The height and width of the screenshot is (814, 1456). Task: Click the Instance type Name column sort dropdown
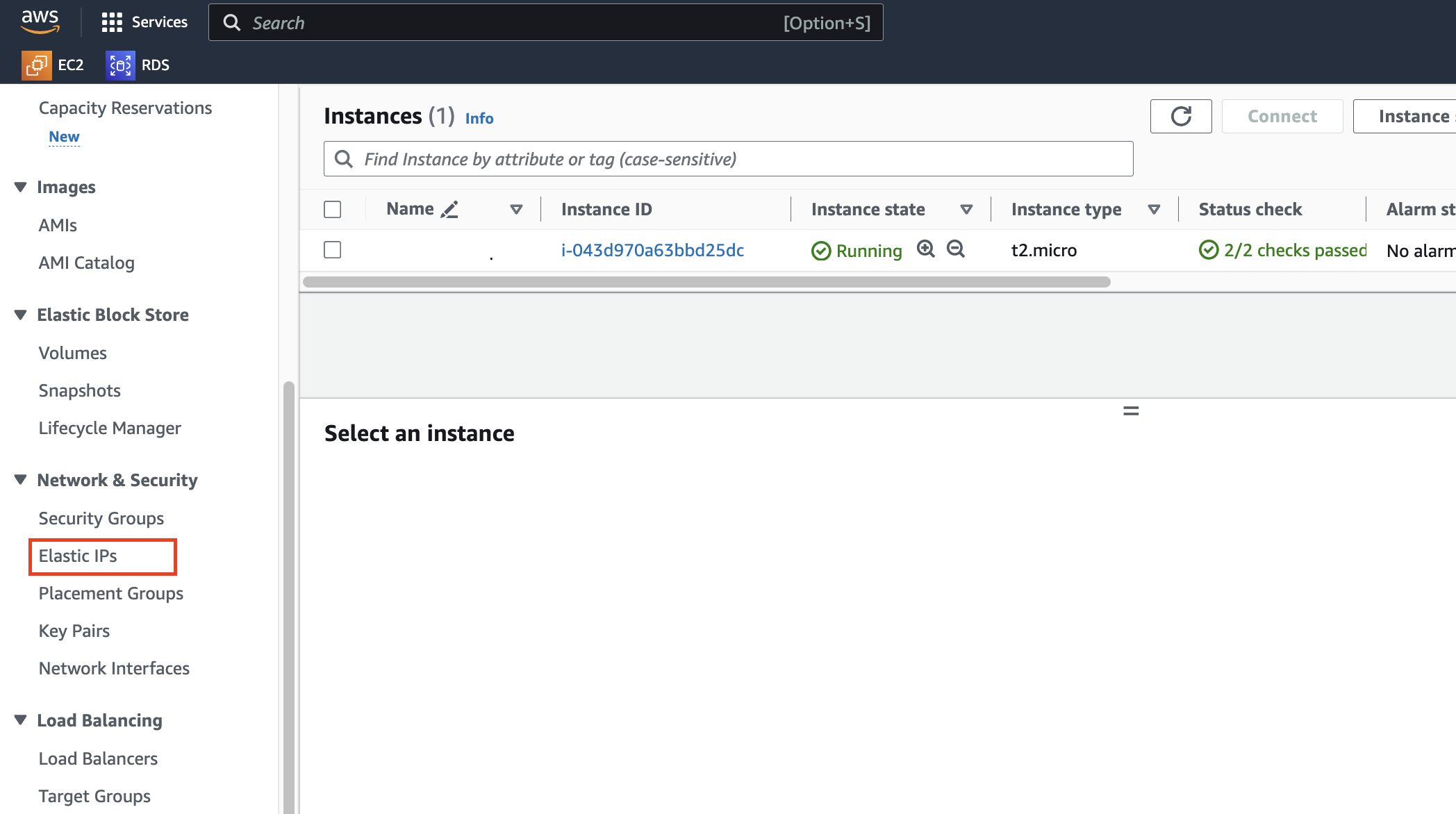pyautogui.click(x=1155, y=209)
